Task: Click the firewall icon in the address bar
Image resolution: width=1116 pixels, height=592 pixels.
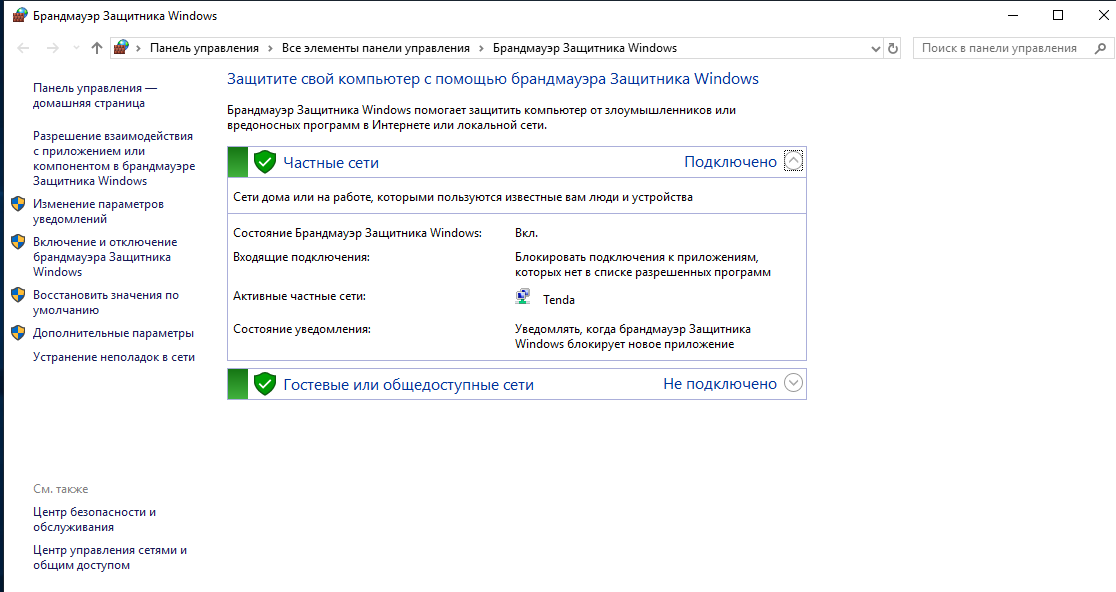Action: pos(122,48)
